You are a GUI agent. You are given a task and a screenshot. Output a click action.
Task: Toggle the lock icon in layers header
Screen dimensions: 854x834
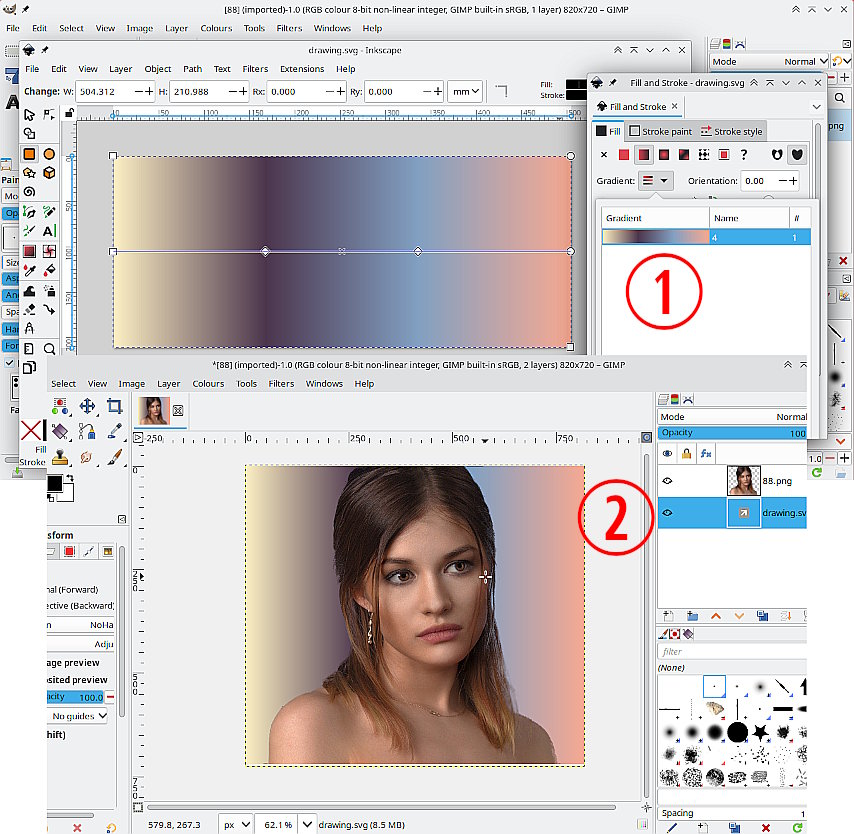pos(686,453)
